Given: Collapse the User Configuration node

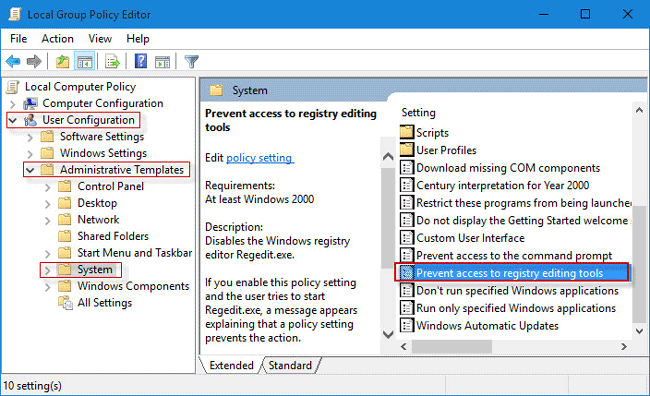Looking at the screenshot, I should click(x=13, y=120).
